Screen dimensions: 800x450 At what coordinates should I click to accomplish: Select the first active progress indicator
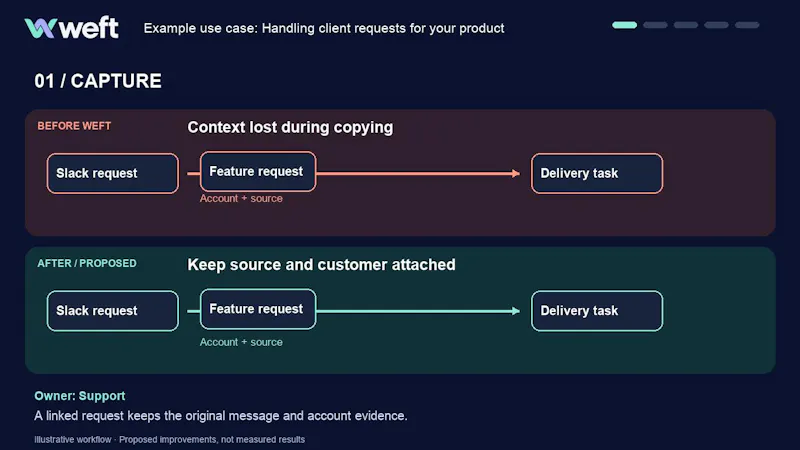pos(624,25)
